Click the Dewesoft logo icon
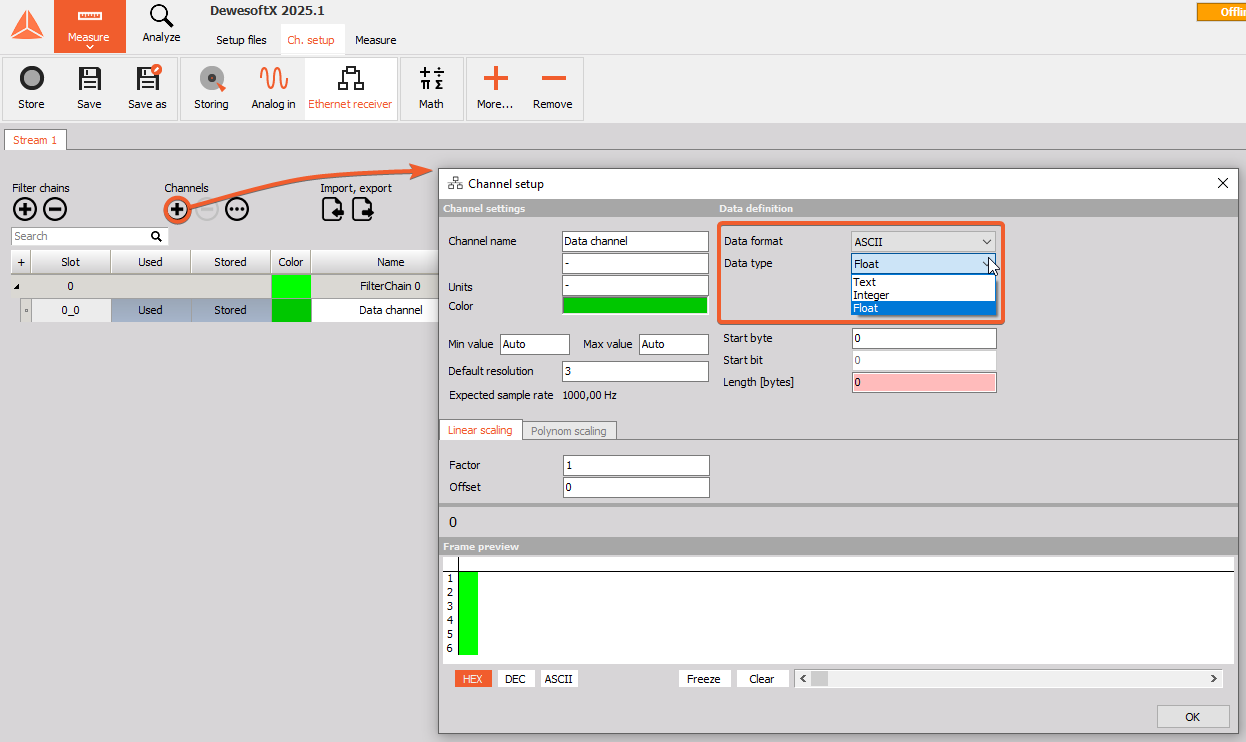Image resolution: width=1246 pixels, height=742 pixels. pos(27,26)
